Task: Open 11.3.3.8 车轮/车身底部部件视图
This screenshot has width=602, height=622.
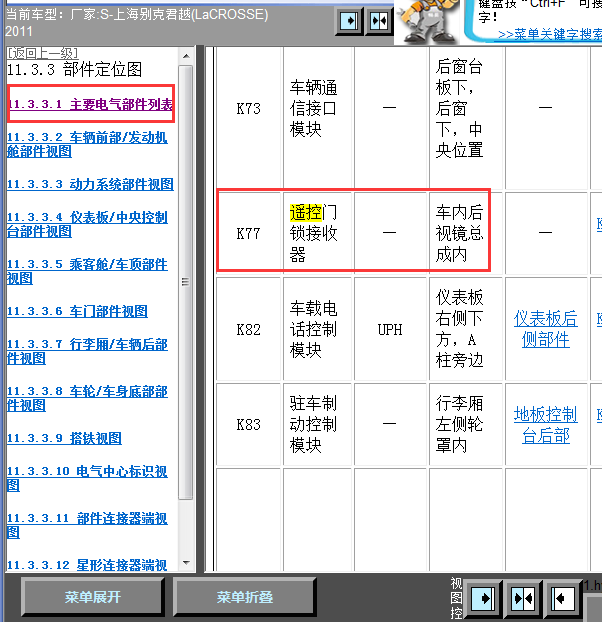Action: (x=87, y=398)
